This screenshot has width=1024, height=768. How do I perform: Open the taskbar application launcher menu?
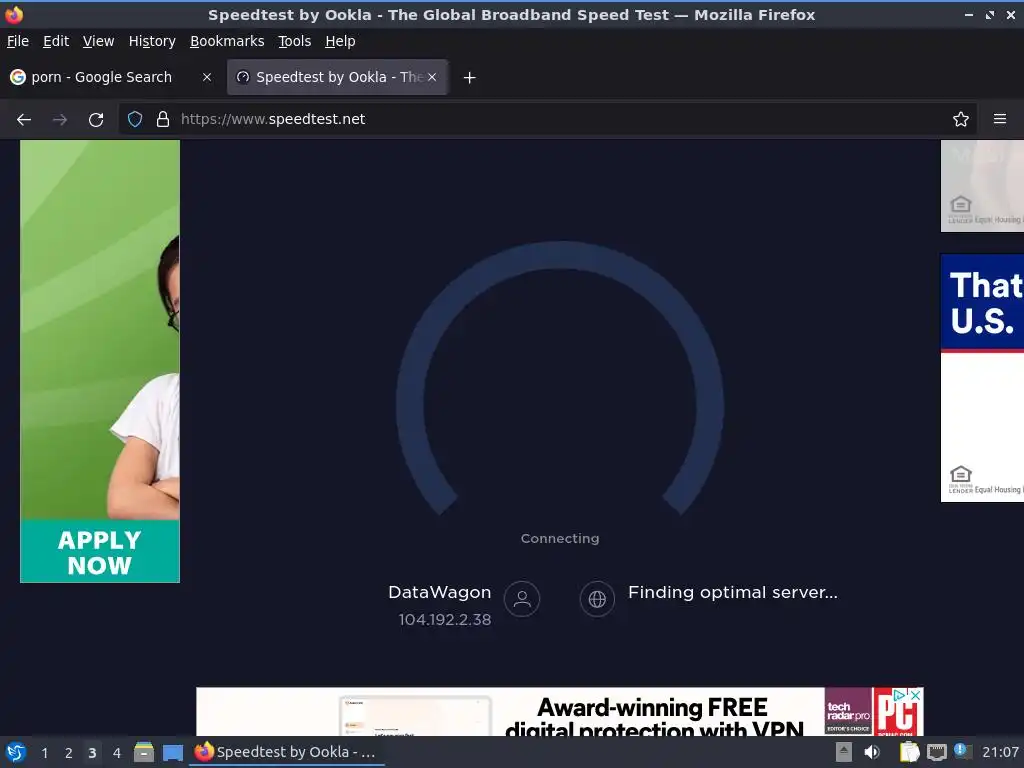(16, 752)
